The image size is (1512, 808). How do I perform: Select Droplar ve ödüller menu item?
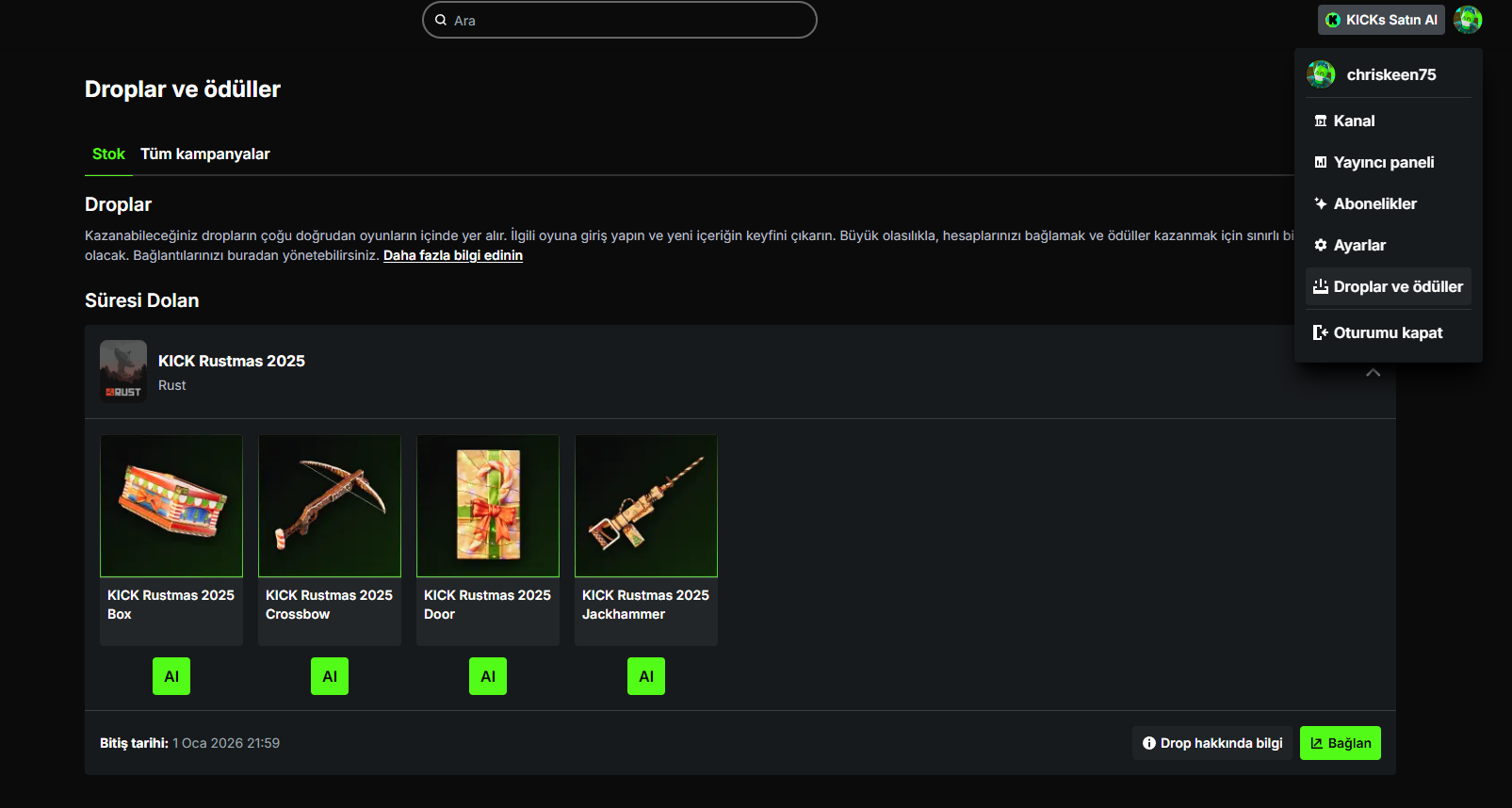tap(1389, 286)
